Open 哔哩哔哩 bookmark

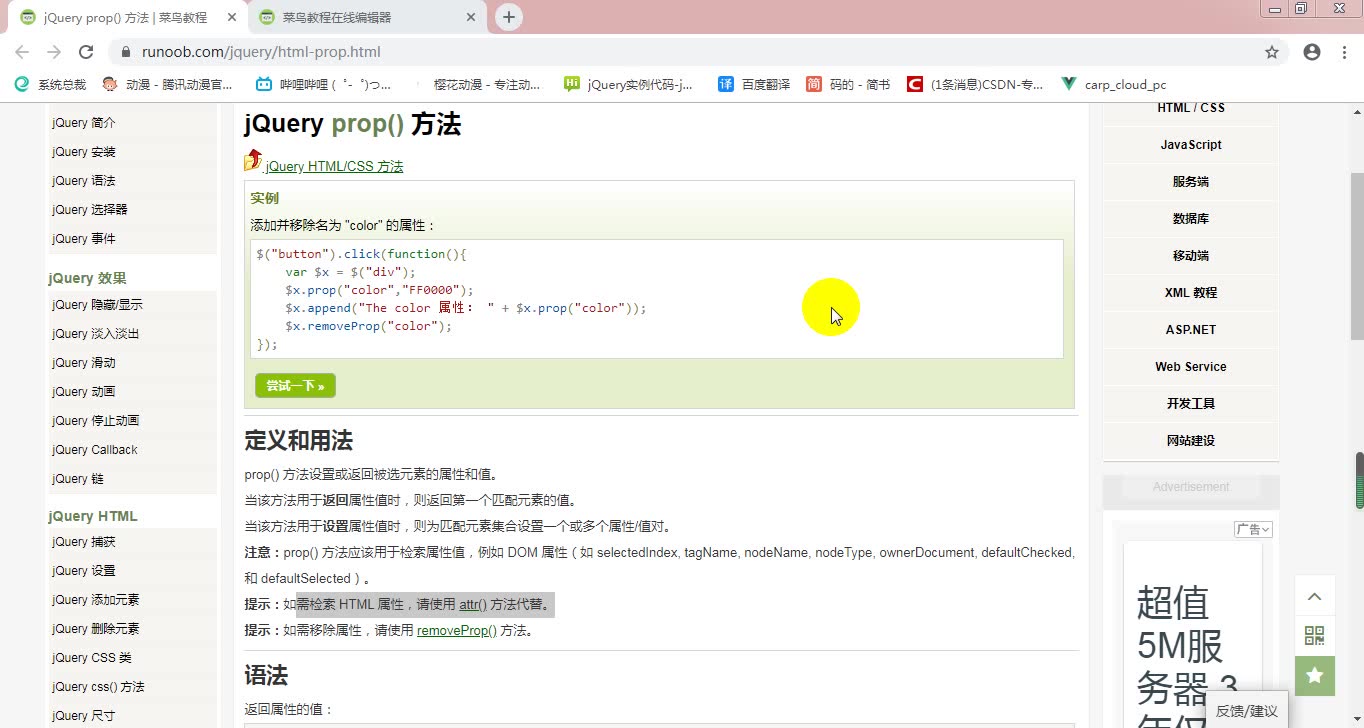[323, 85]
